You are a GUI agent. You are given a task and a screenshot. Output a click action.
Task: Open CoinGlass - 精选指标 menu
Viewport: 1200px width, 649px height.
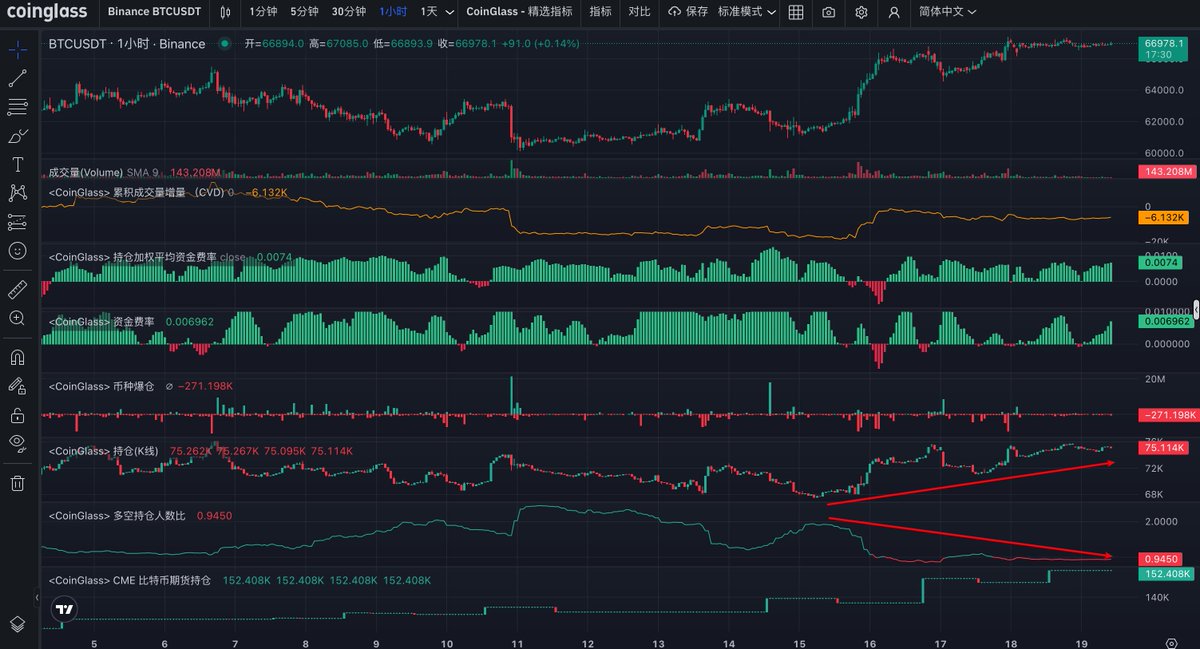[x=519, y=12]
